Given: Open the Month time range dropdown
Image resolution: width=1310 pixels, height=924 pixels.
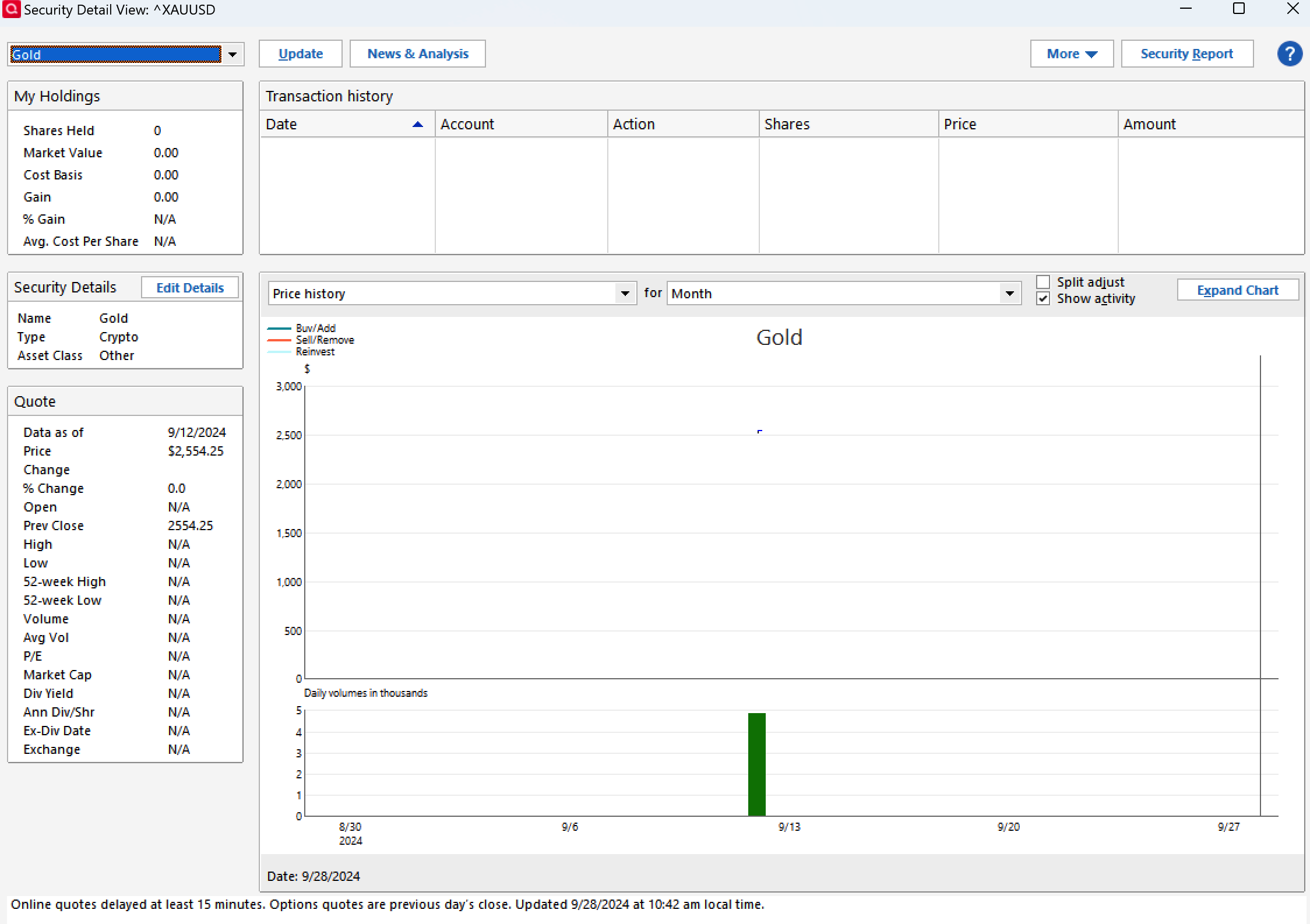Looking at the screenshot, I should 1009,293.
